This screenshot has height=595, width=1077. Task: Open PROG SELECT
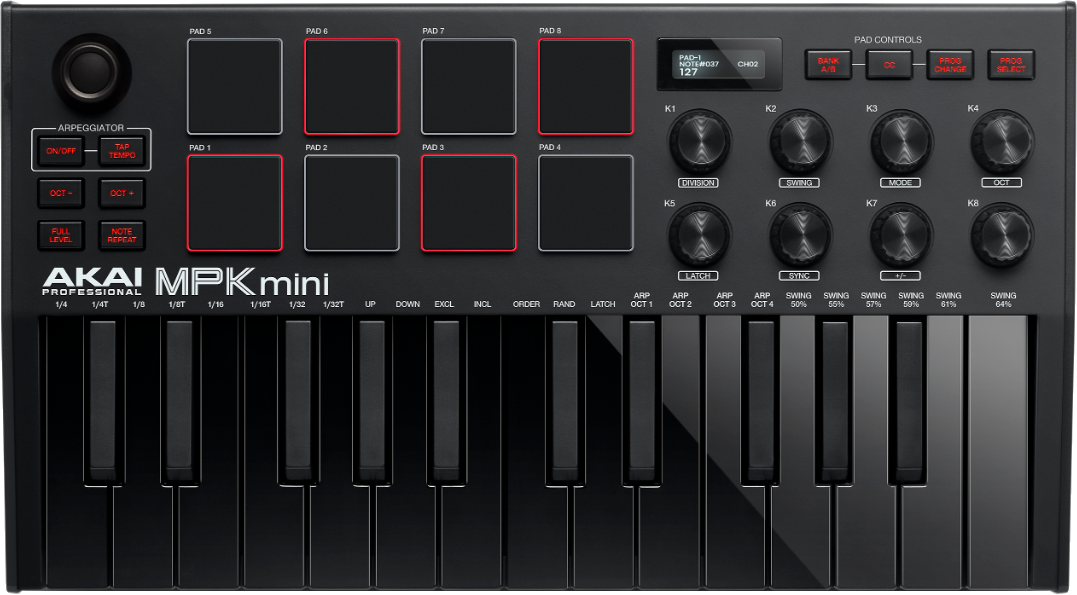pos(1011,65)
